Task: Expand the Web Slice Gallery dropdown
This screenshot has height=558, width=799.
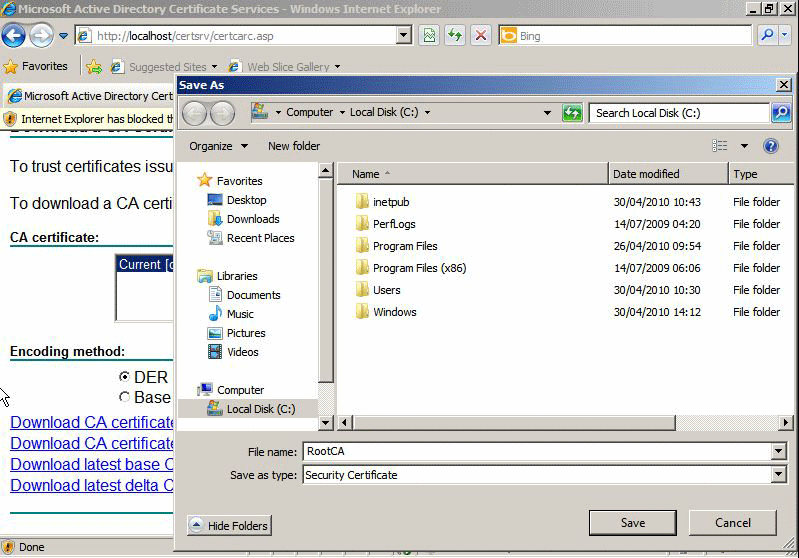Action: (337, 67)
